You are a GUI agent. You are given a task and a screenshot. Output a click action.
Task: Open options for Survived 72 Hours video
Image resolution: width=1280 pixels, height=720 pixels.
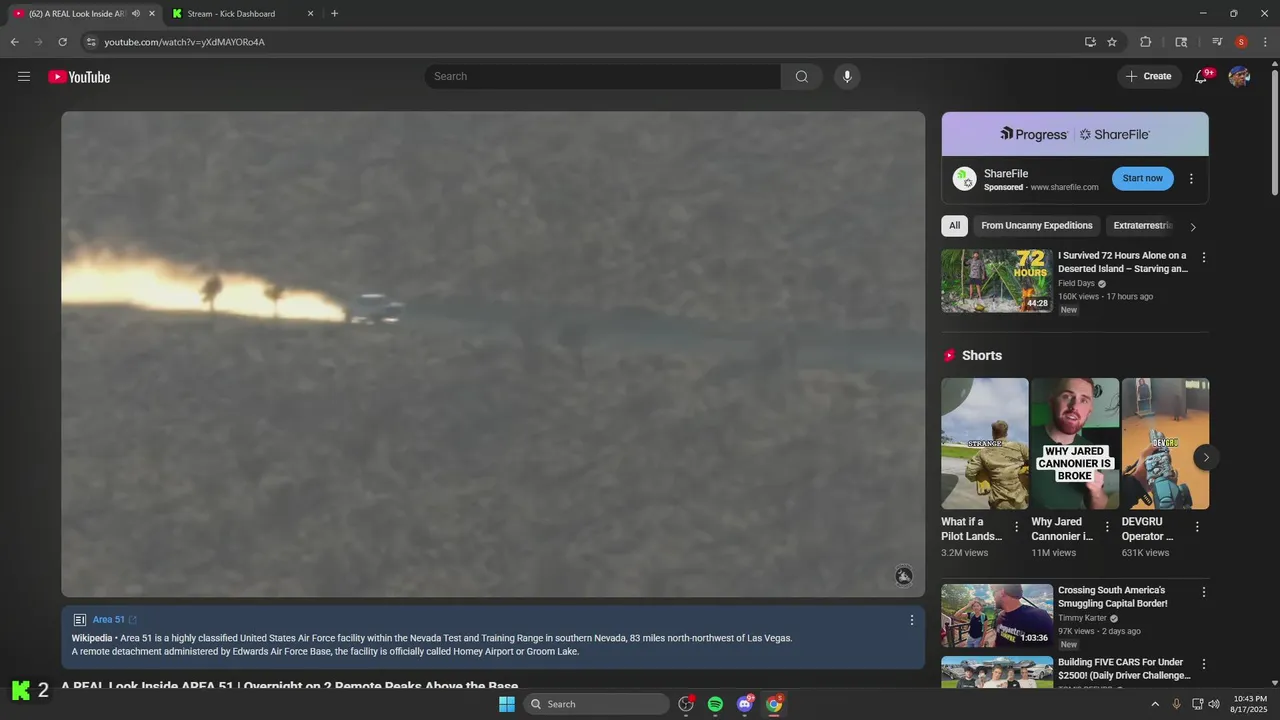coord(1204,257)
